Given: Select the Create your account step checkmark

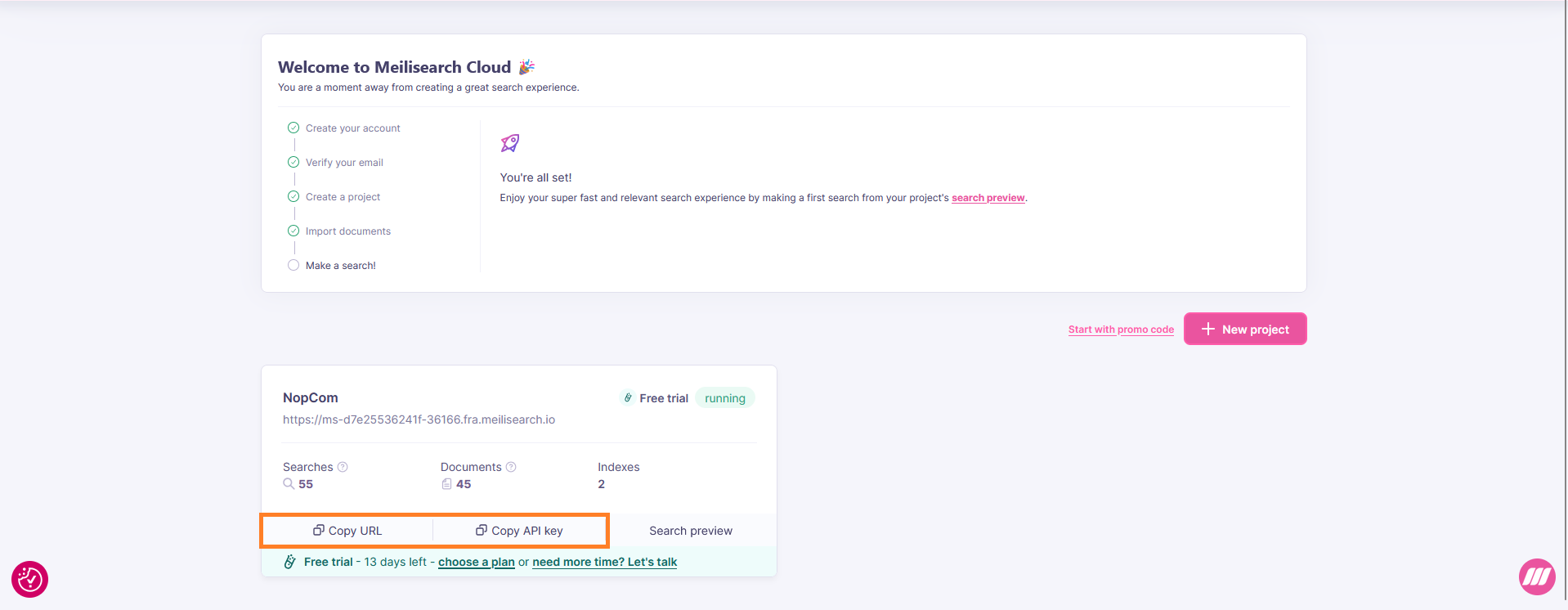Looking at the screenshot, I should (293, 128).
